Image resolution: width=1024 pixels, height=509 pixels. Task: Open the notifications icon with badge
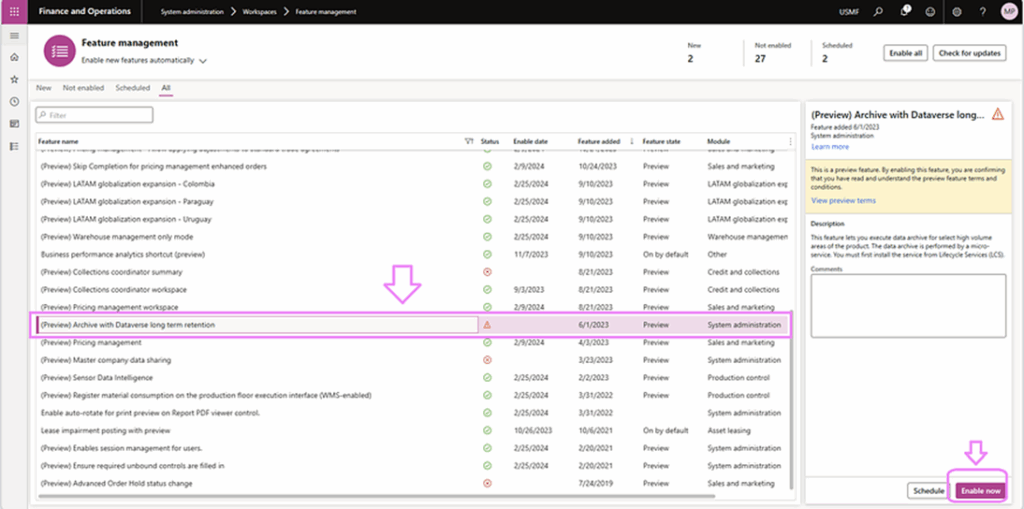pyautogui.click(x=904, y=11)
